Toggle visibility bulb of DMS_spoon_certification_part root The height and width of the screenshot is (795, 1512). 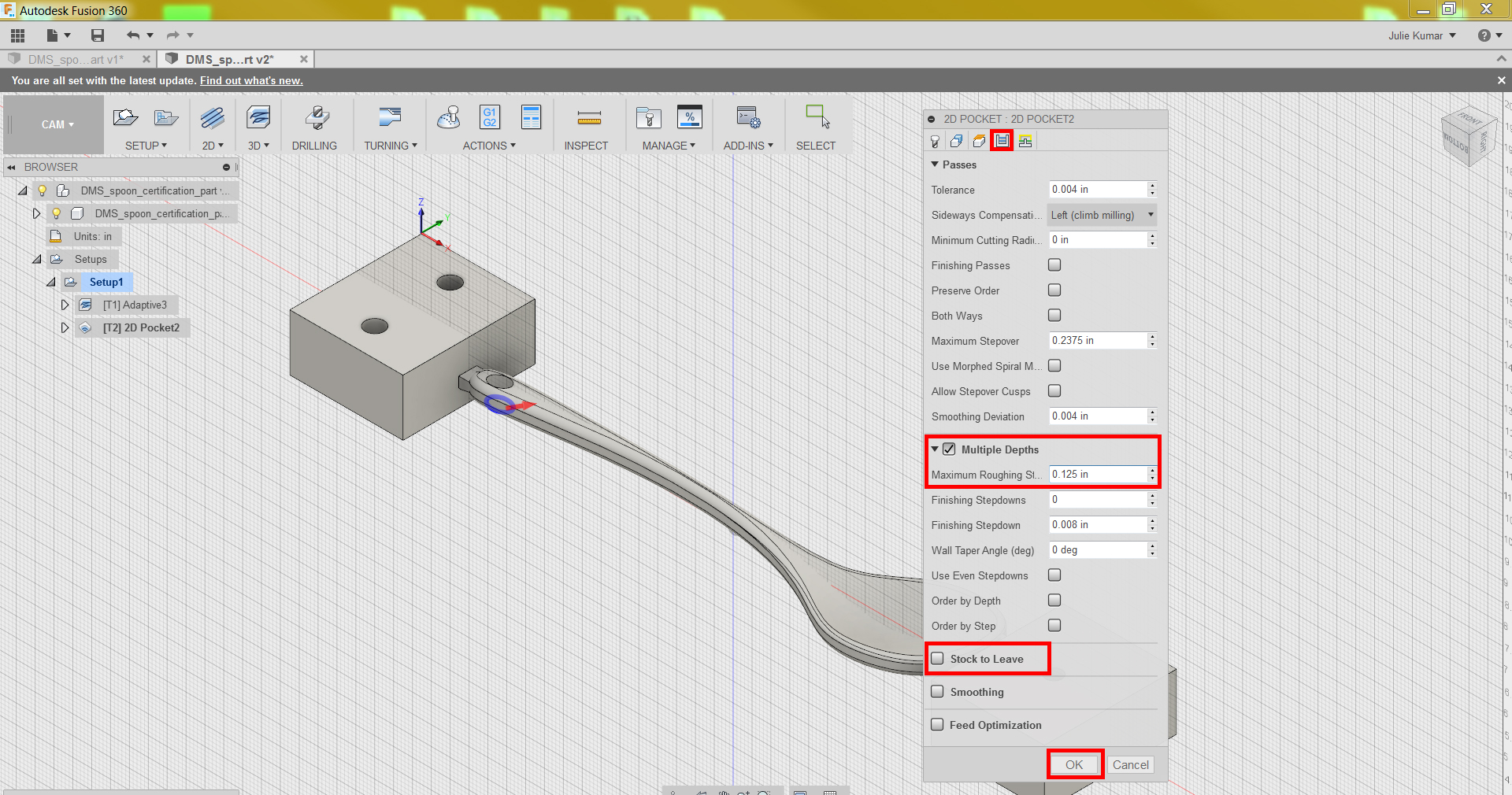[x=43, y=190]
